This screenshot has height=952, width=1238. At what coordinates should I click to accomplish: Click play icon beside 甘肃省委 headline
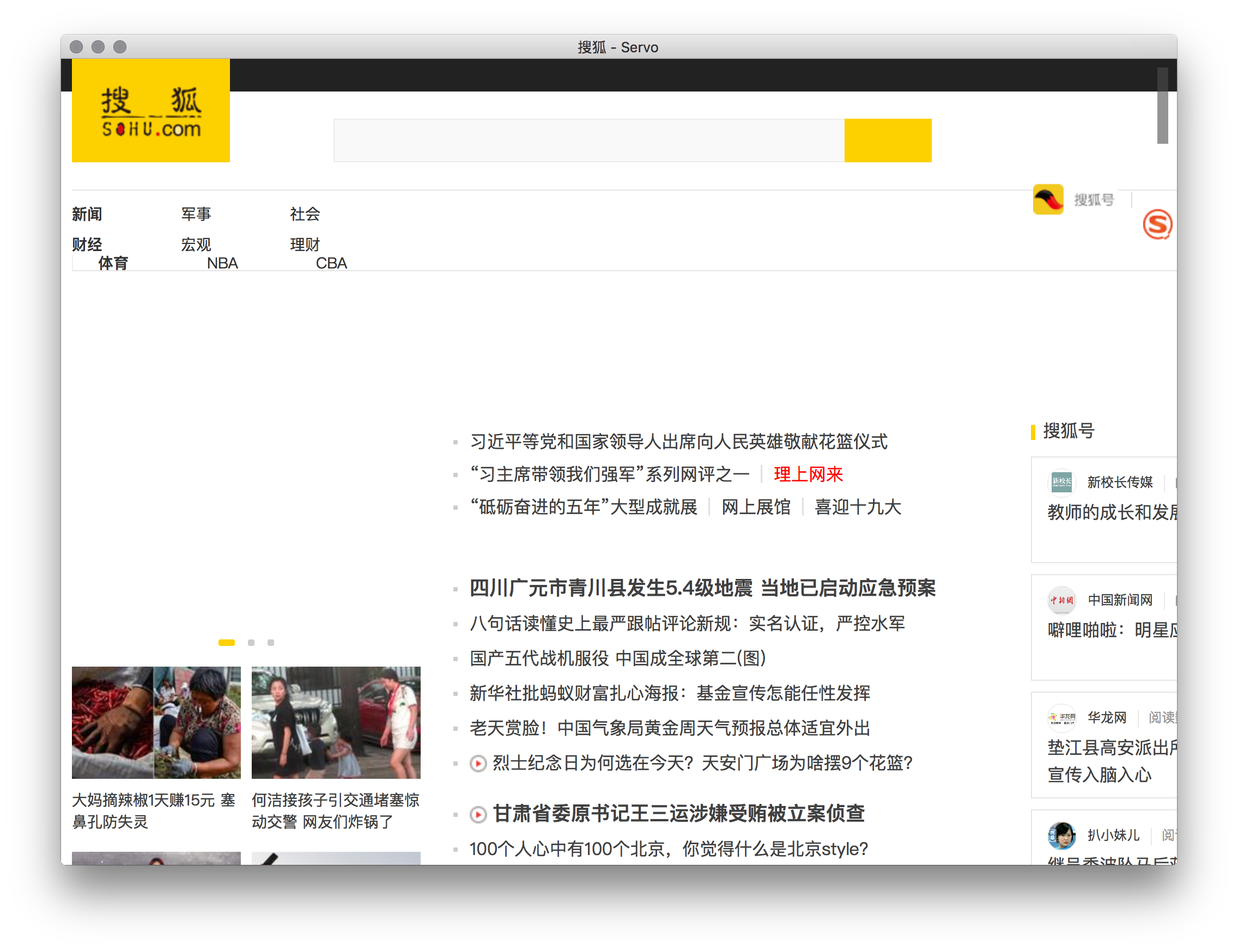pos(478,815)
